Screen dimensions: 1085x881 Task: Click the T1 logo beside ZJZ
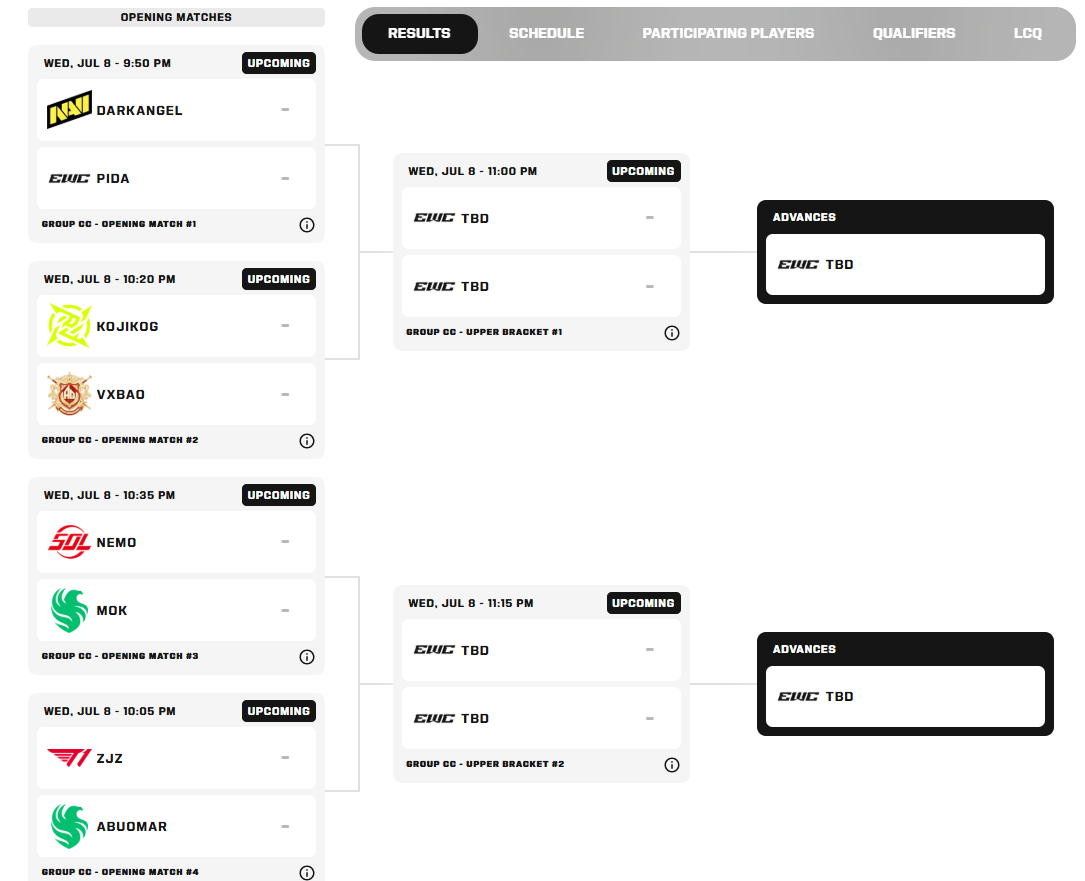pyautogui.click(x=69, y=758)
